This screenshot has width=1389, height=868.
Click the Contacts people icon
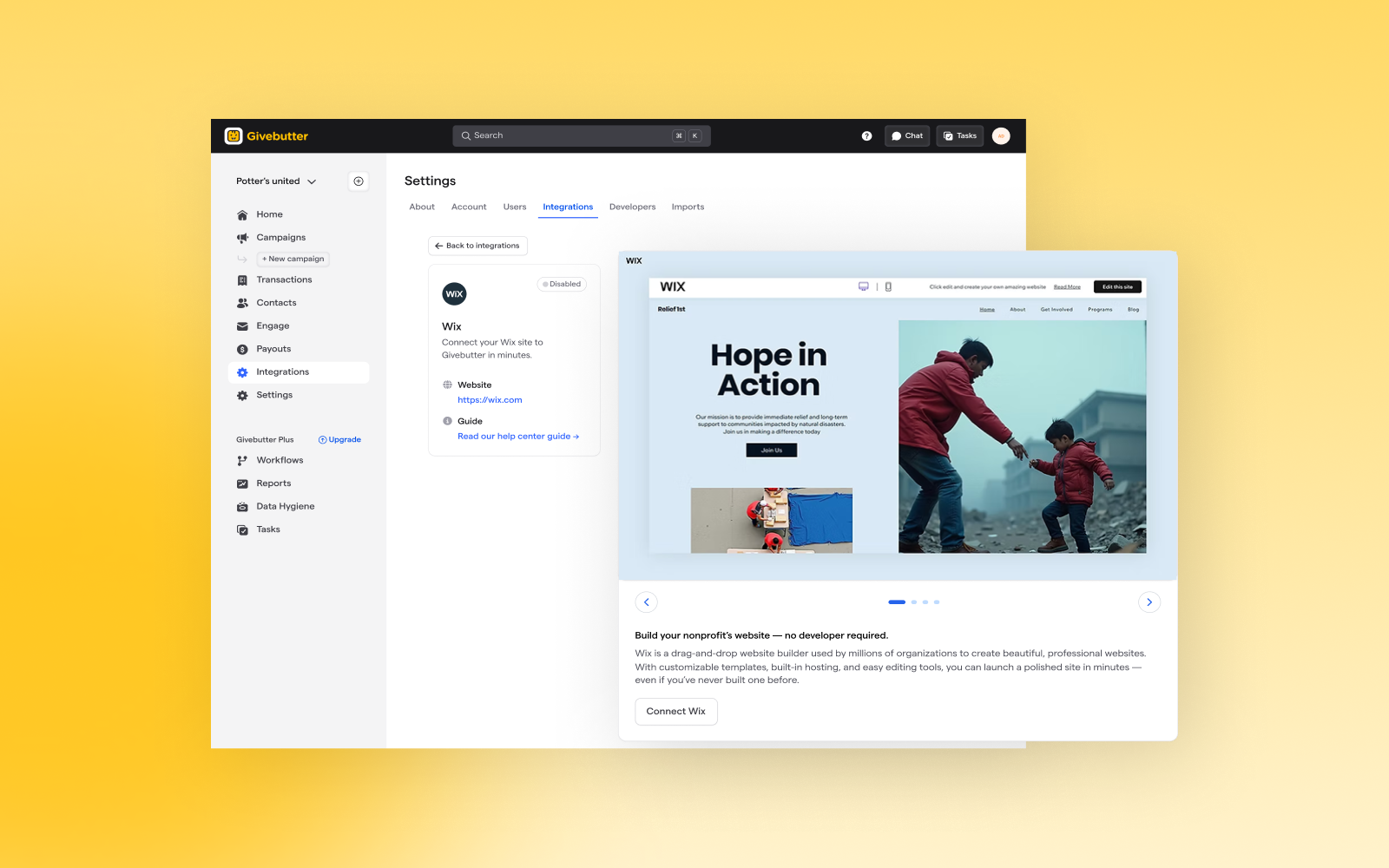[x=242, y=303]
